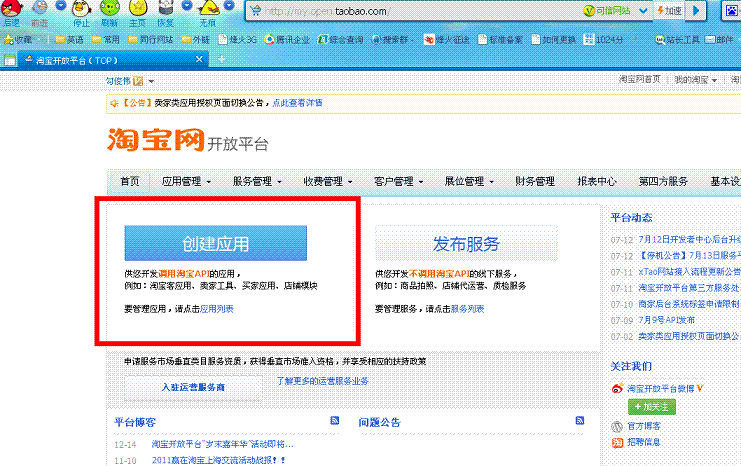The width and height of the screenshot is (741, 466).
Task: Open the 腾讯企业 bookmark
Action: click(287, 40)
